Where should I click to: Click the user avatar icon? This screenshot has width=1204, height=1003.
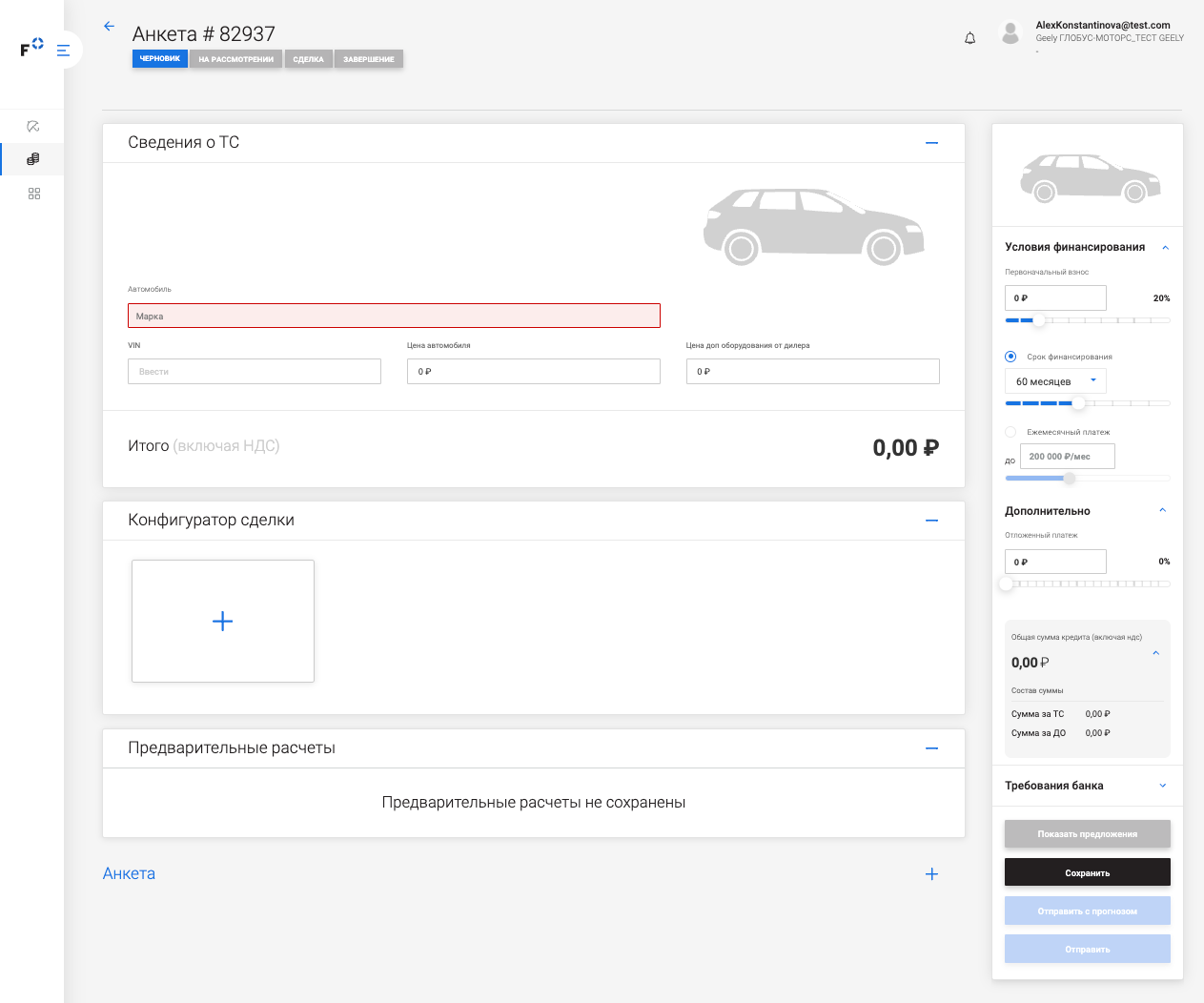(1010, 33)
